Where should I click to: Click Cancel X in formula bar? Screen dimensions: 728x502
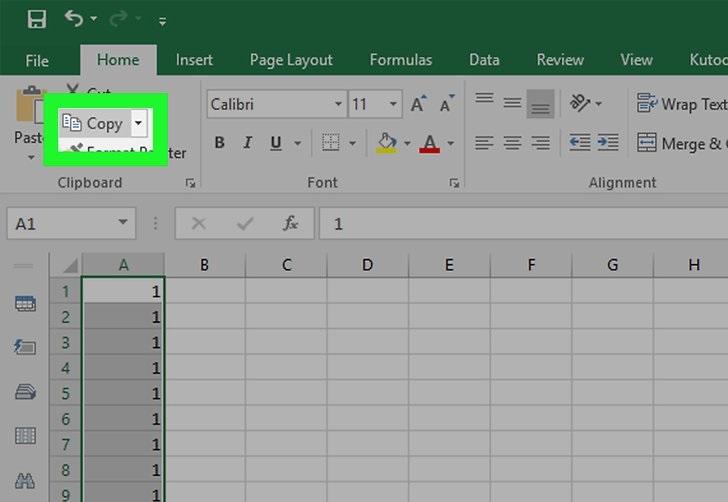[199, 224]
